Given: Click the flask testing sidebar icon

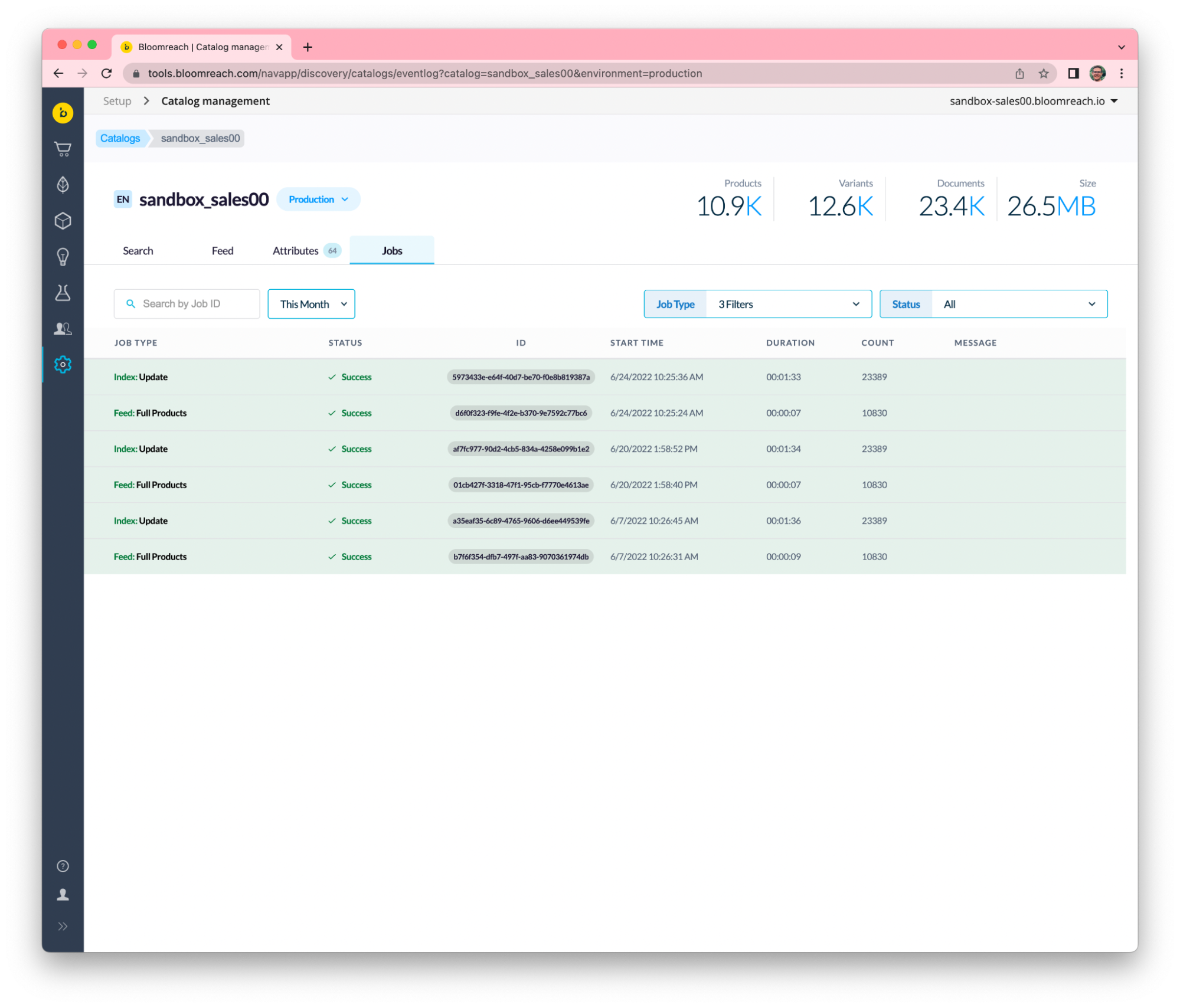Looking at the screenshot, I should pos(63,293).
